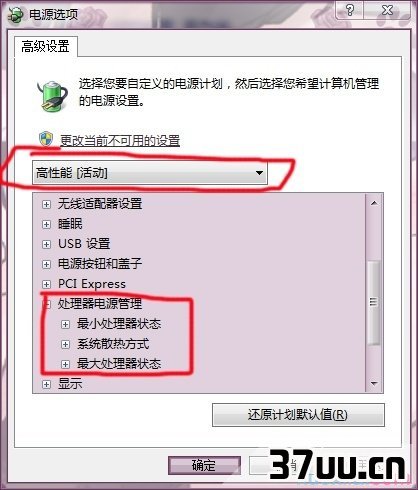Expand the PCI Express node
The image size is (418, 490).
tap(46, 284)
